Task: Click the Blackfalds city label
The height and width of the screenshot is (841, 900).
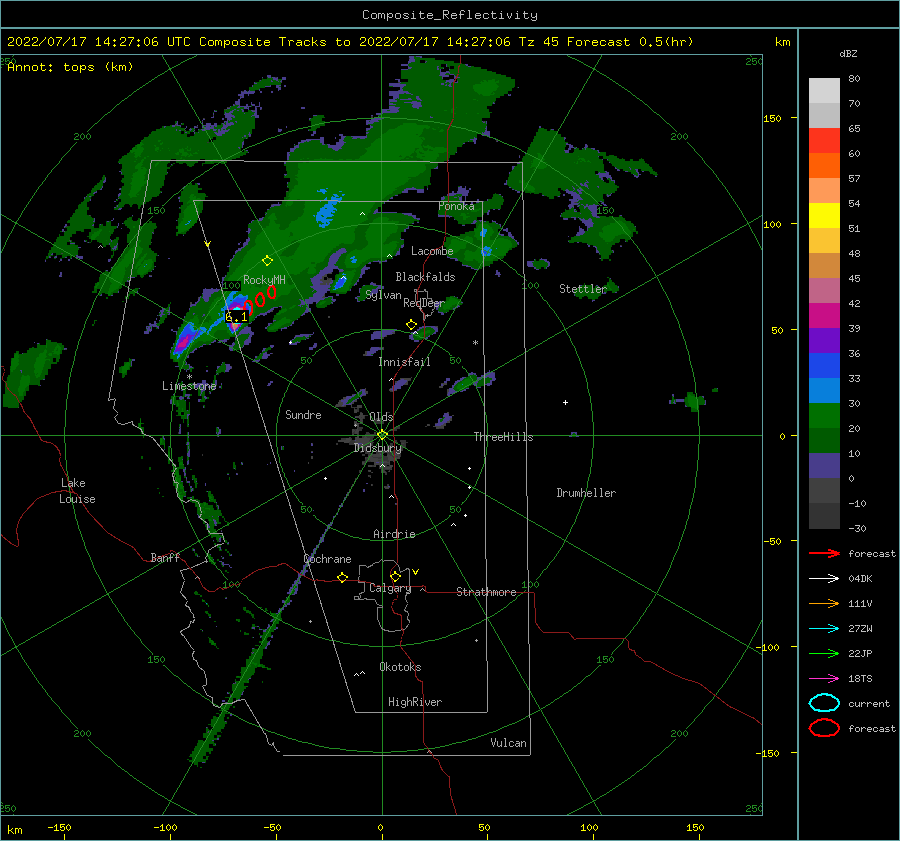Action: (425, 277)
